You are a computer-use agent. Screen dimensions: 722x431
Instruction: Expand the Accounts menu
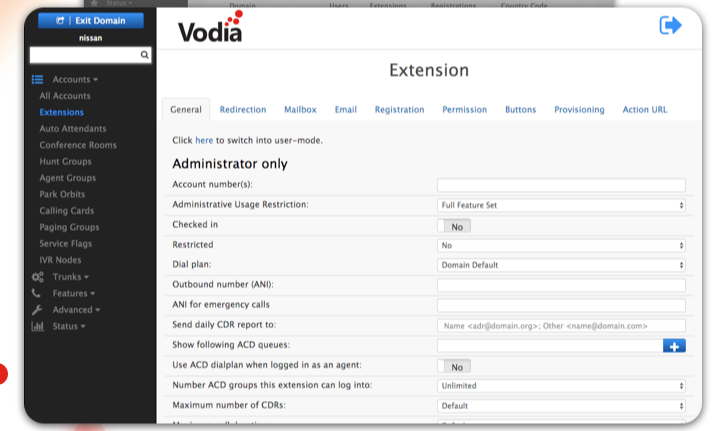(x=75, y=79)
